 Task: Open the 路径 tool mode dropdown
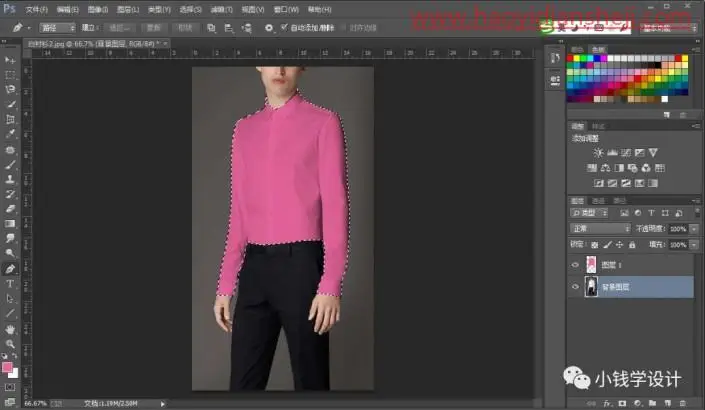pos(57,28)
